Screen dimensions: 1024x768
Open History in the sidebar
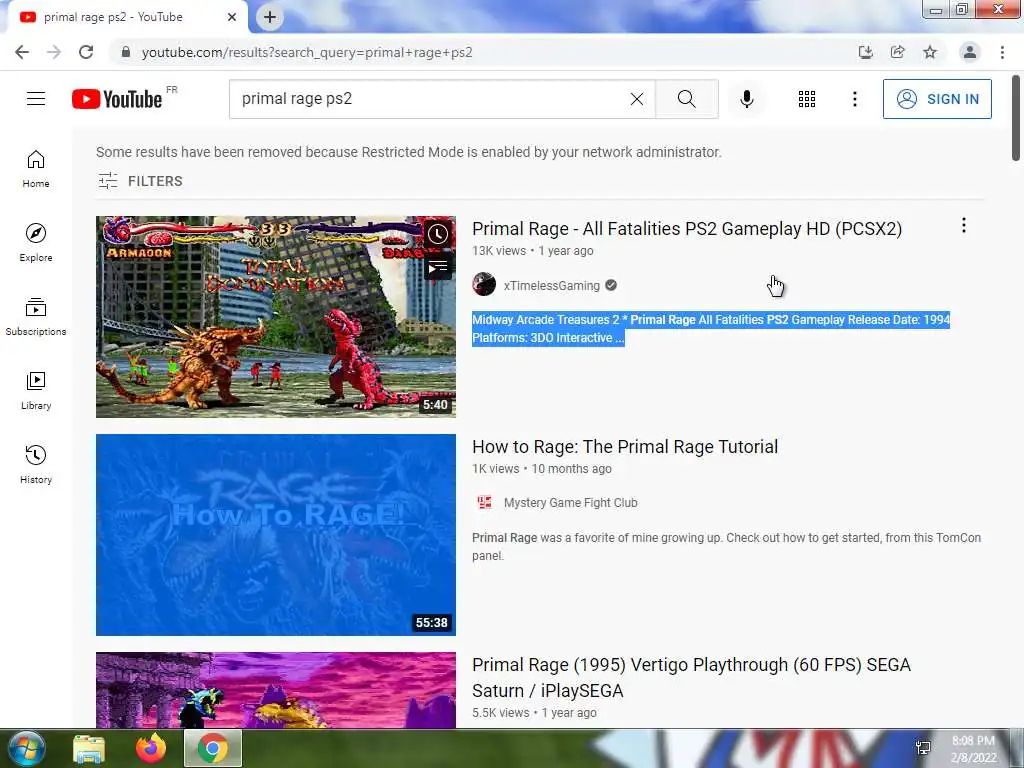tap(36, 464)
